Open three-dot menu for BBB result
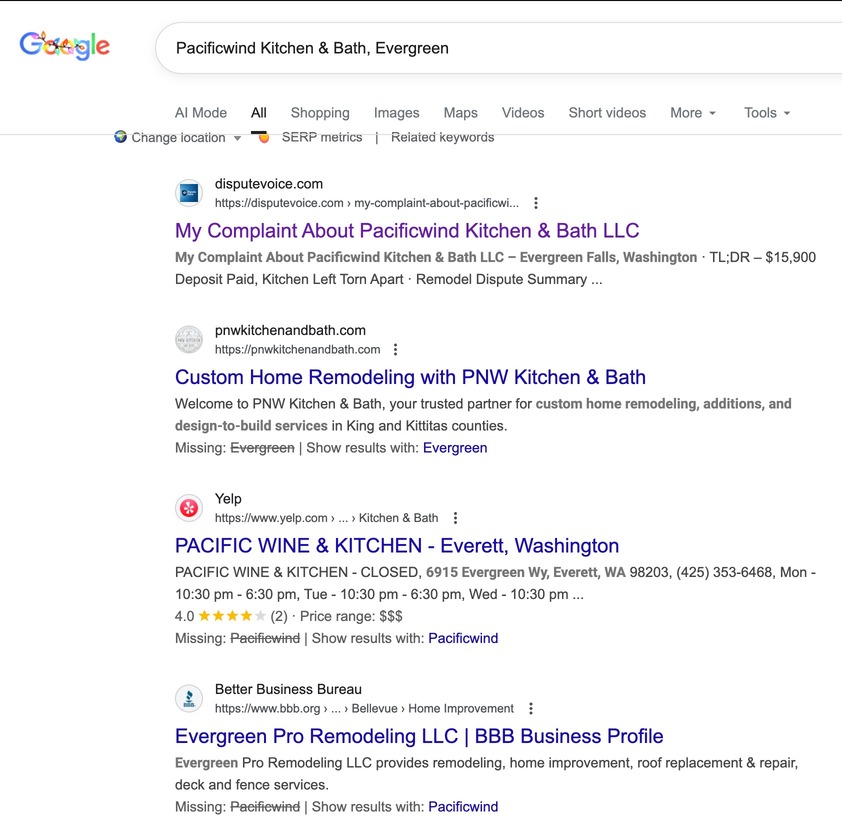Viewport: 842px width, 824px height. point(531,709)
